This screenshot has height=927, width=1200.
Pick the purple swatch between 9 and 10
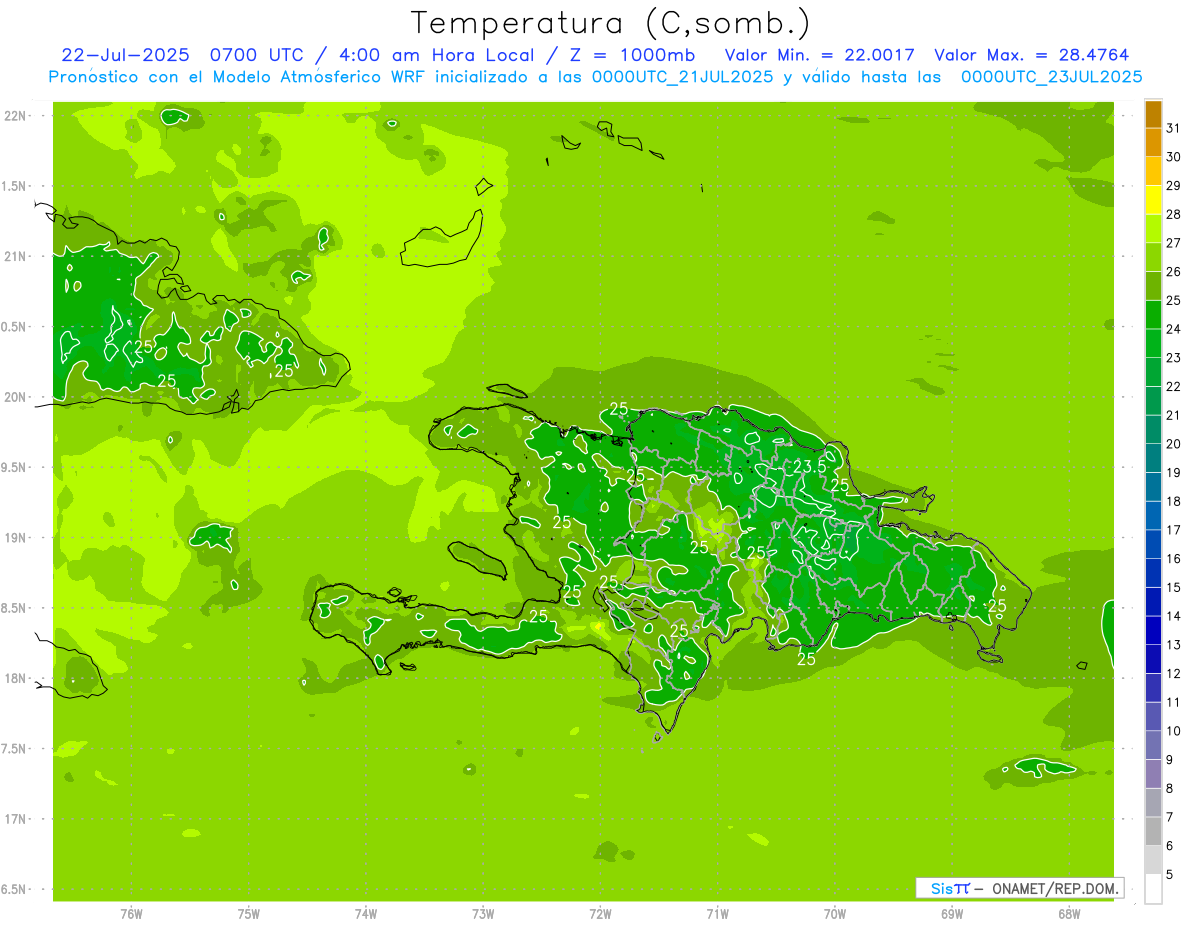point(1153,745)
